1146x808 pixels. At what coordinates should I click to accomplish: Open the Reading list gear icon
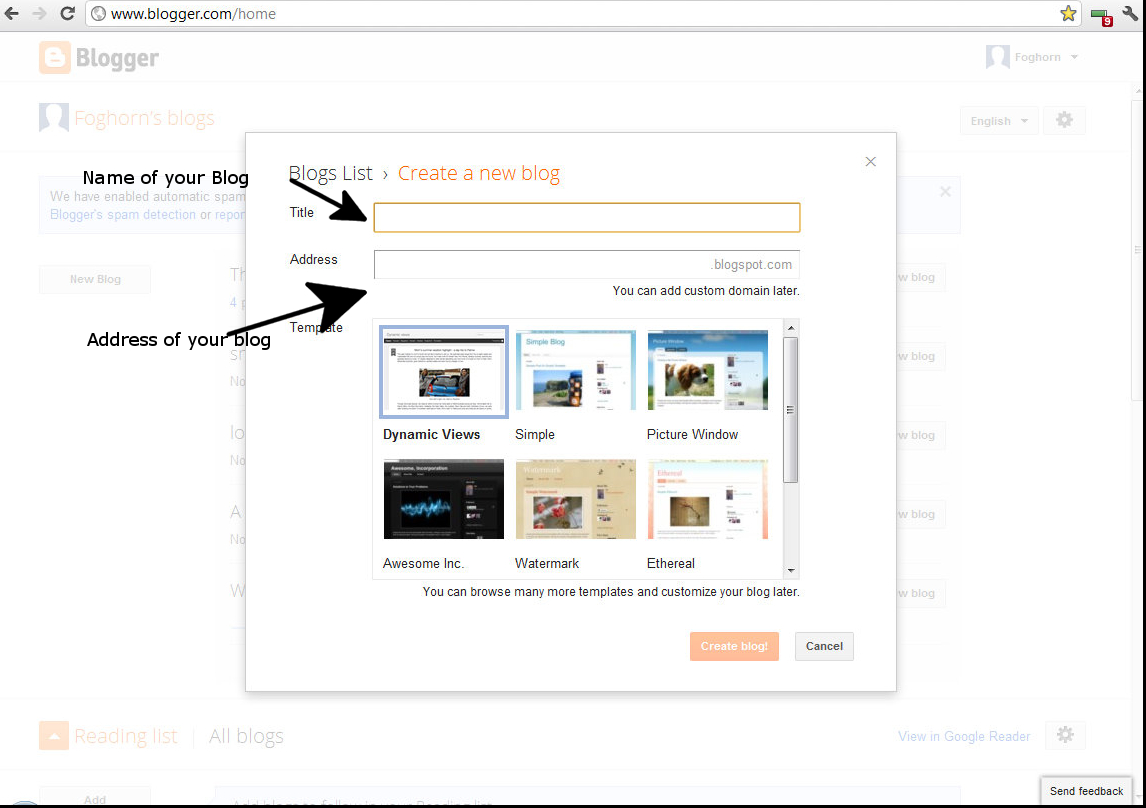point(1064,735)
